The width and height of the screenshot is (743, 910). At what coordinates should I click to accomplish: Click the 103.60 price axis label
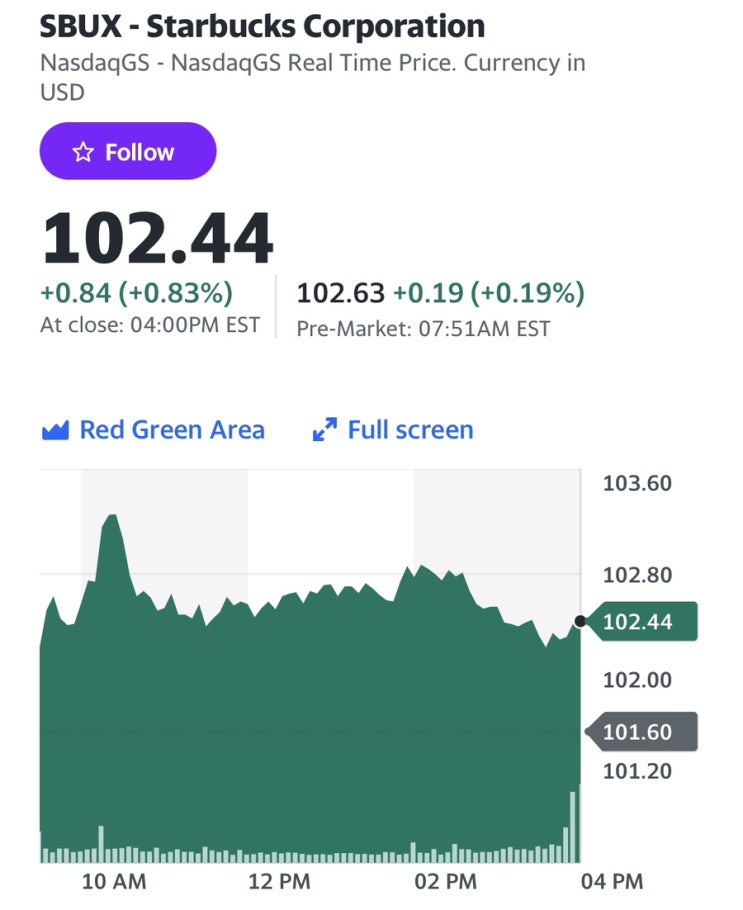point(637,483)
